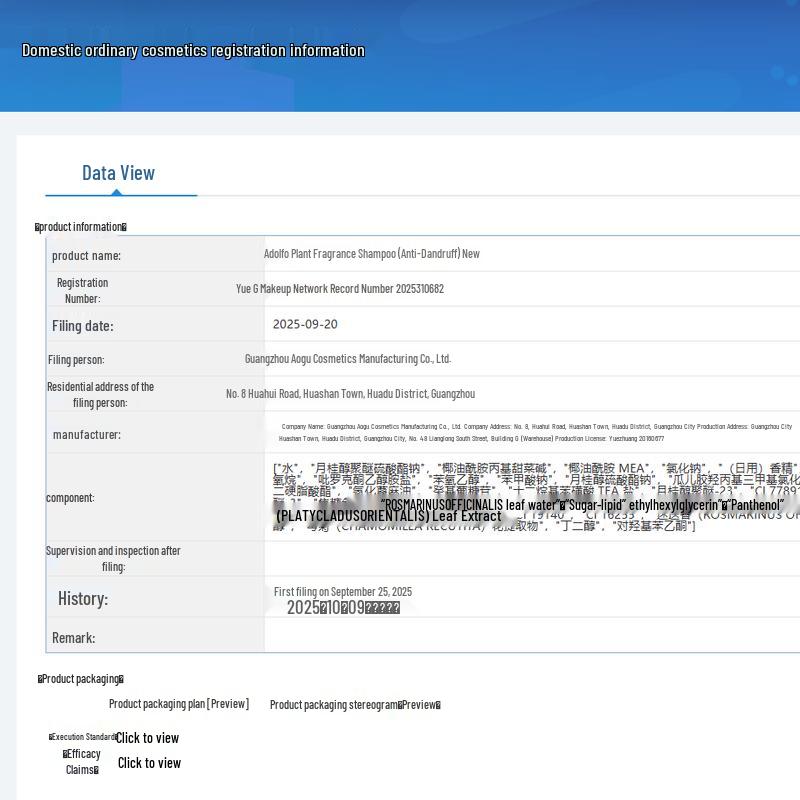
Task: Click 'First filing on September 25, 2025'
Action: (343, 592)
